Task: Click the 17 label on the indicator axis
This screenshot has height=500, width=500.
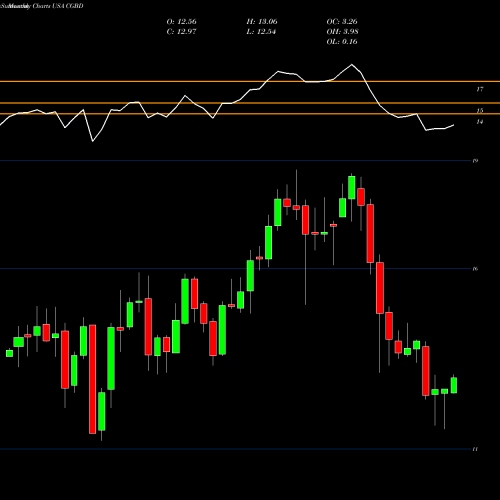Action: click(x=479, y=89)
